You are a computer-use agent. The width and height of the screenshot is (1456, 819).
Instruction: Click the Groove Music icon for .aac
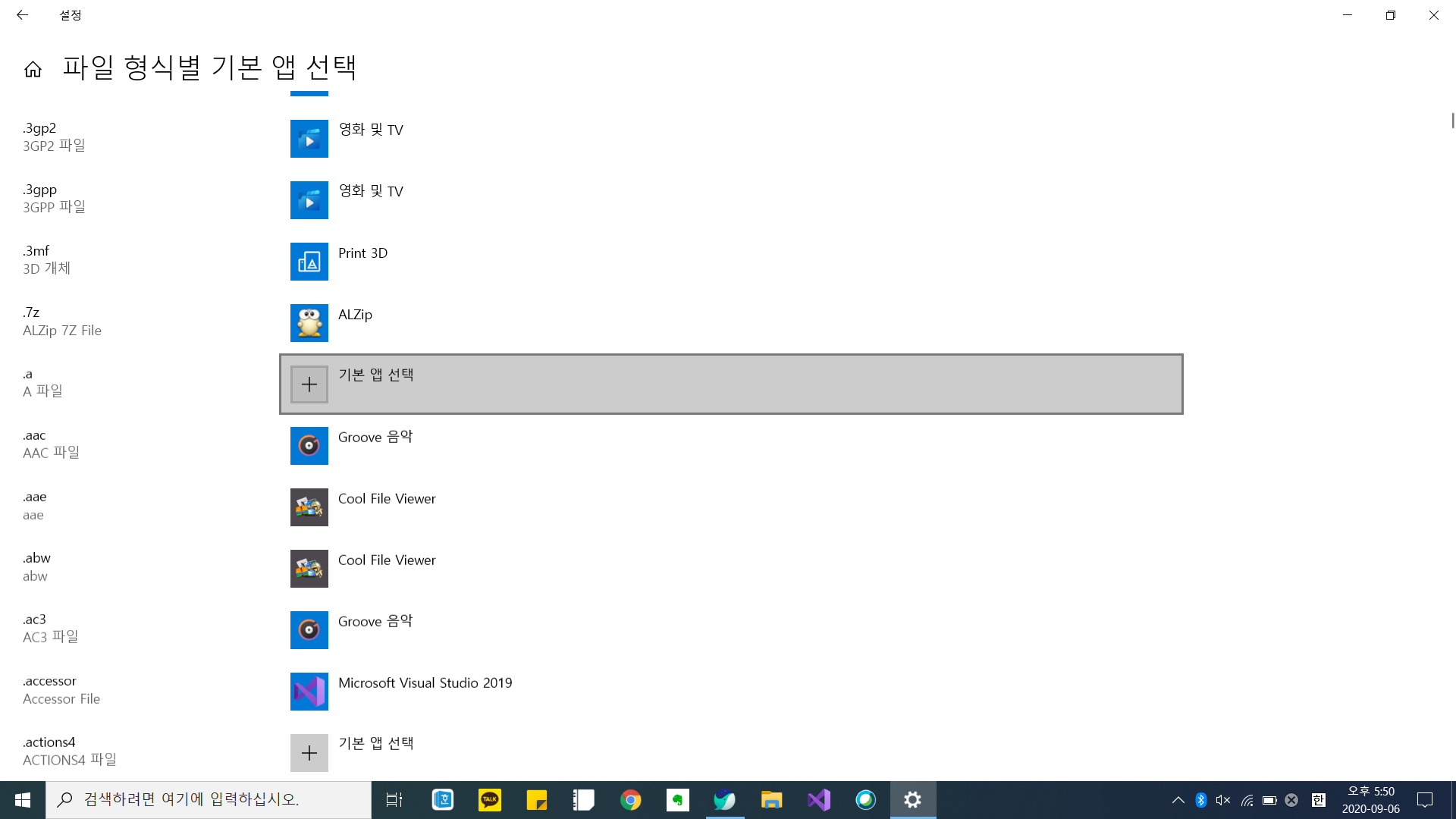pyautogui.click(x=309, y=446)
